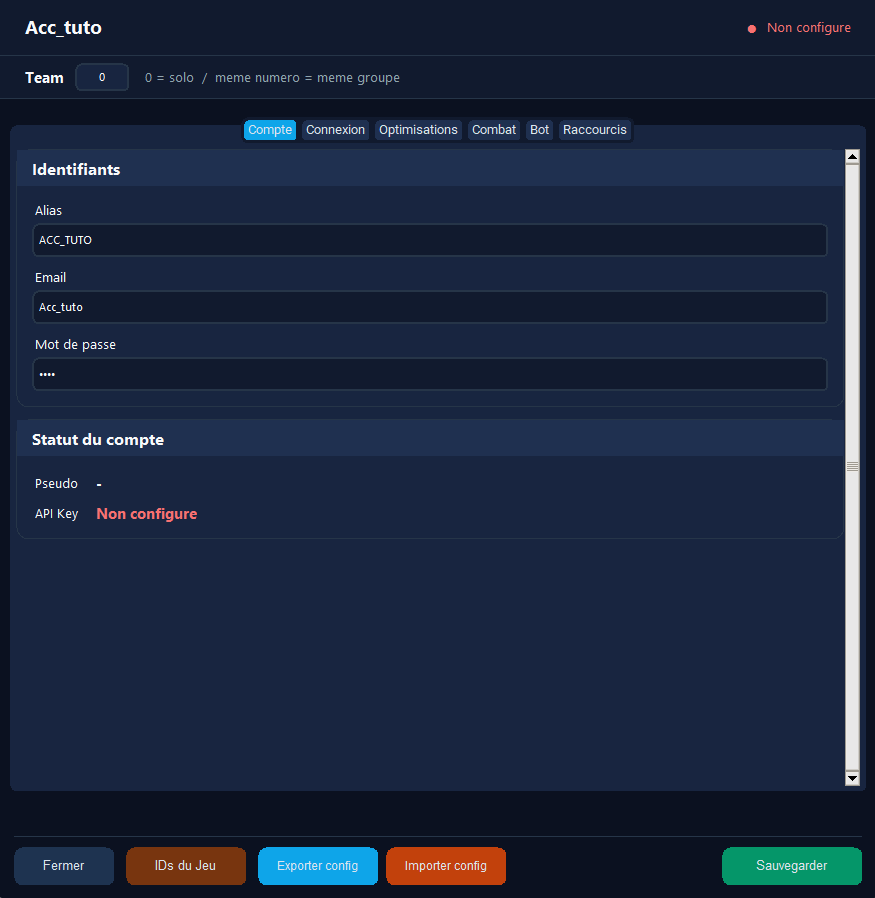This screenshot has height=898, width=875.
Task: Go to the Combat tab
Action: pyautogui.click(x=494, y=130)
